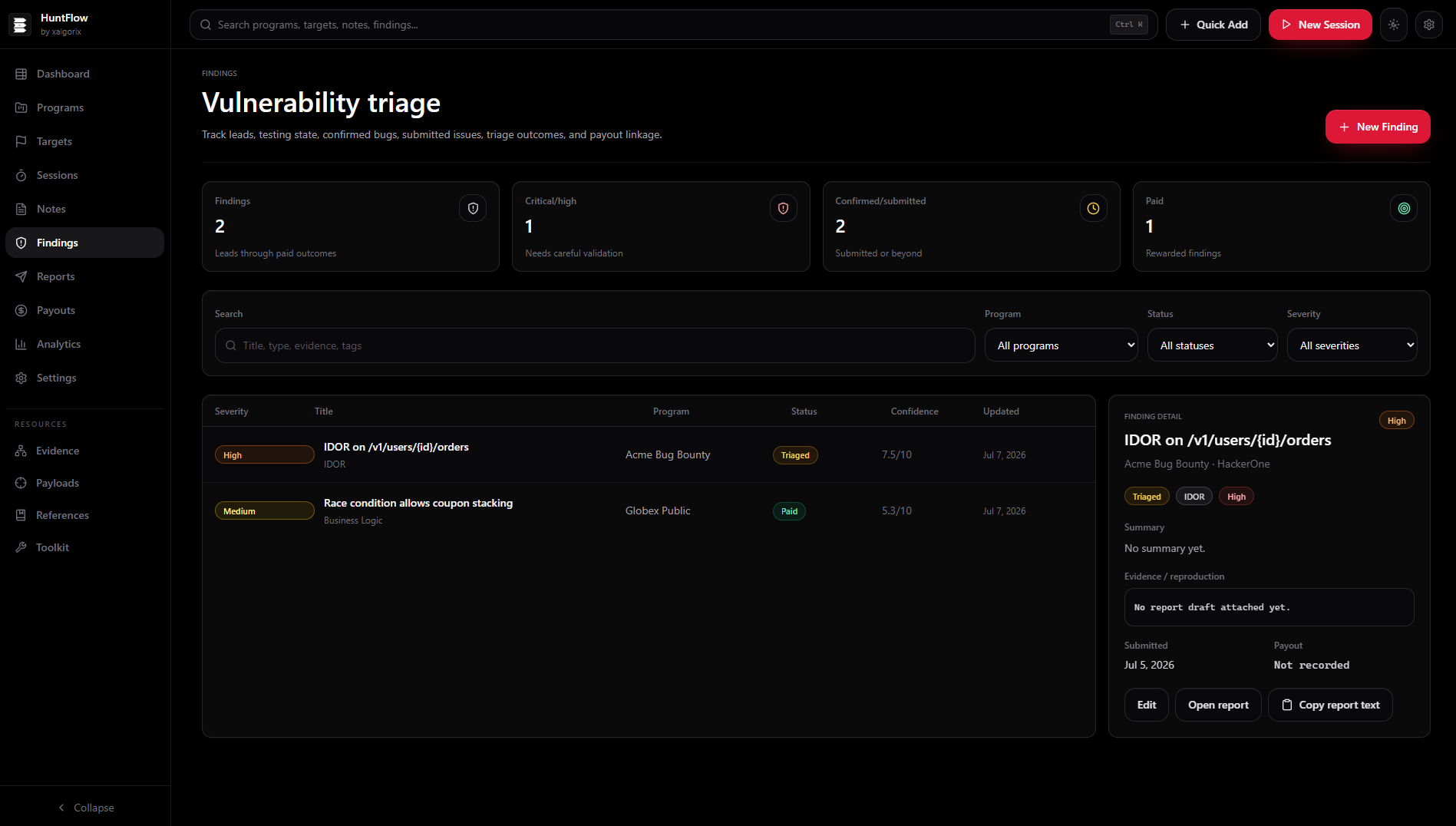Click the 'Not recorded' payout value

point(1311,665)
